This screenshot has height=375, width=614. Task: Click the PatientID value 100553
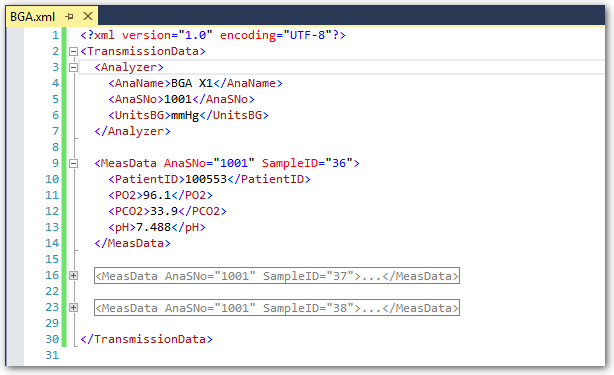pyautogui.click(x=206, y=179)
